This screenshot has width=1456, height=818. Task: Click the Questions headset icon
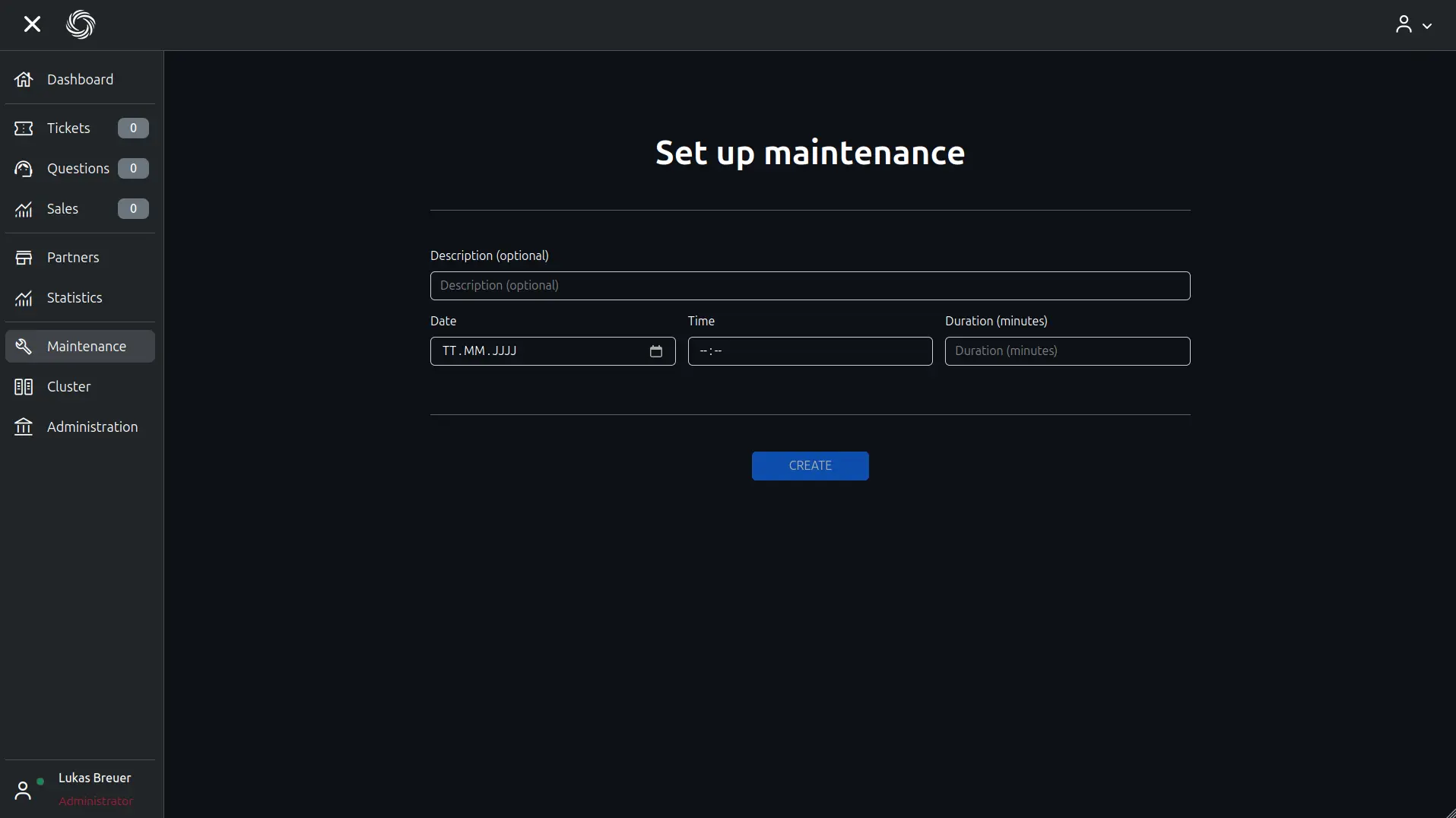tap(24, 169)
